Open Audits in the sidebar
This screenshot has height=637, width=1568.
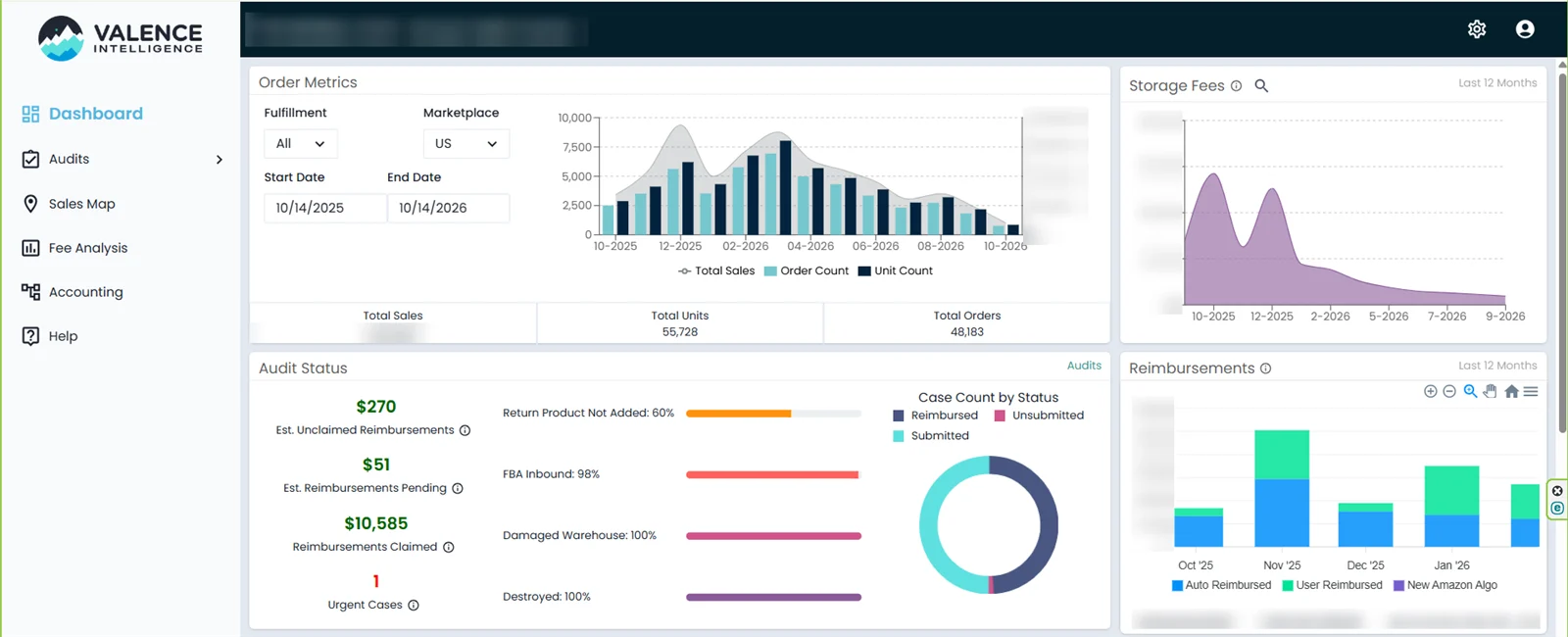pyautogui.click(x=69, y=159)
